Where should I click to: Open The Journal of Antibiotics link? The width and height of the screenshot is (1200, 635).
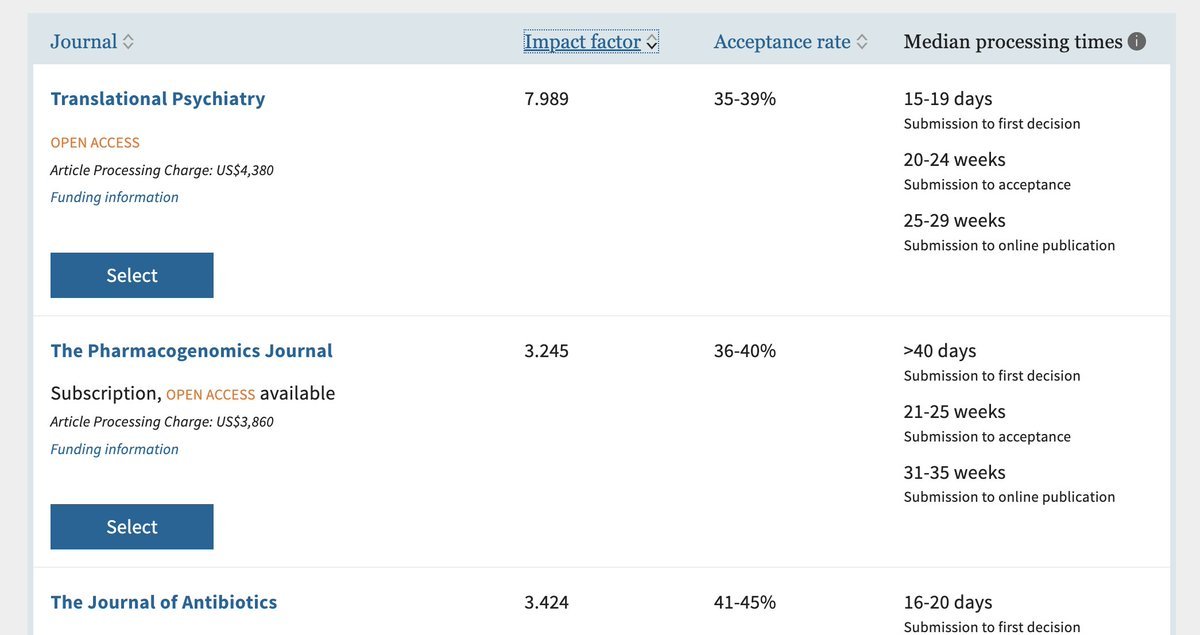(164, 602)
